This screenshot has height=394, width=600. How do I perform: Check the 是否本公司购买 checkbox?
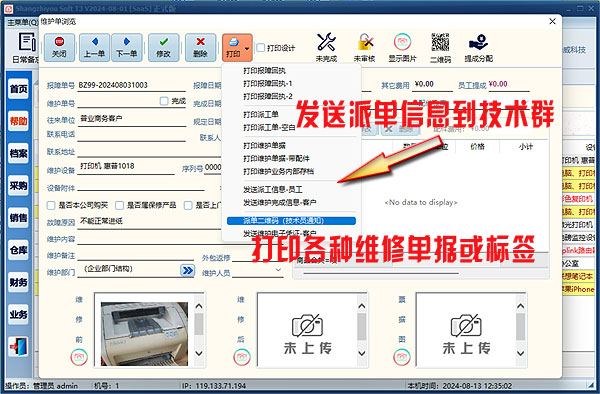coord(51,205)
